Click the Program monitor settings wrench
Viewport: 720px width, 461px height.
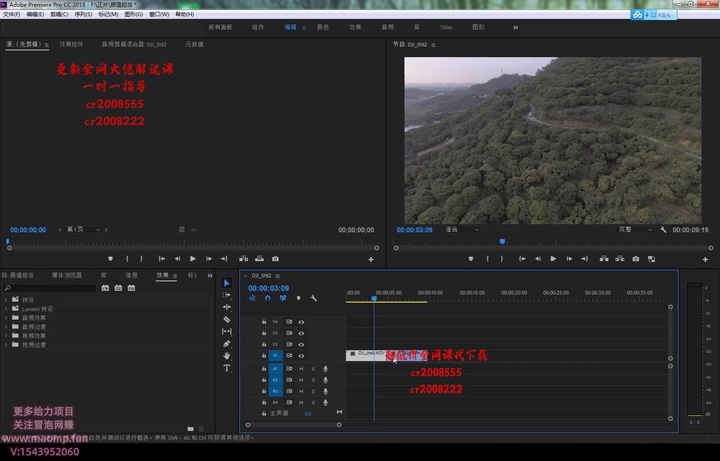(663, 230)
